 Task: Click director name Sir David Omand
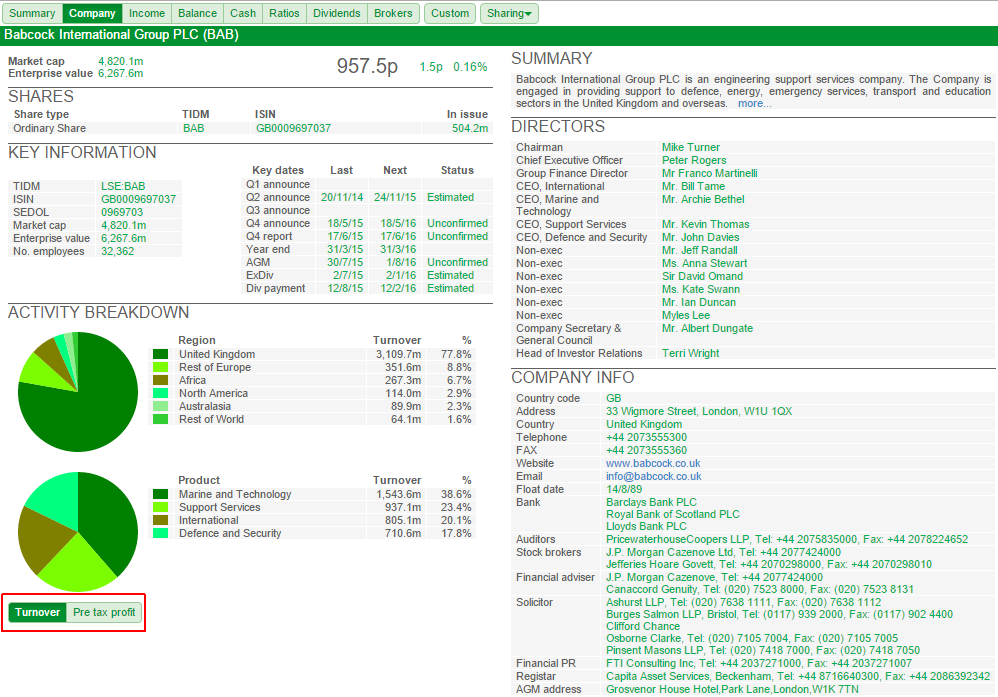point(702,276)
